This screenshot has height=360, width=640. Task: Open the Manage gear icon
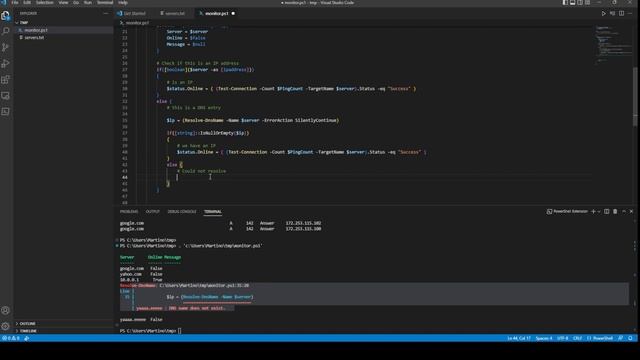(5, 326)
